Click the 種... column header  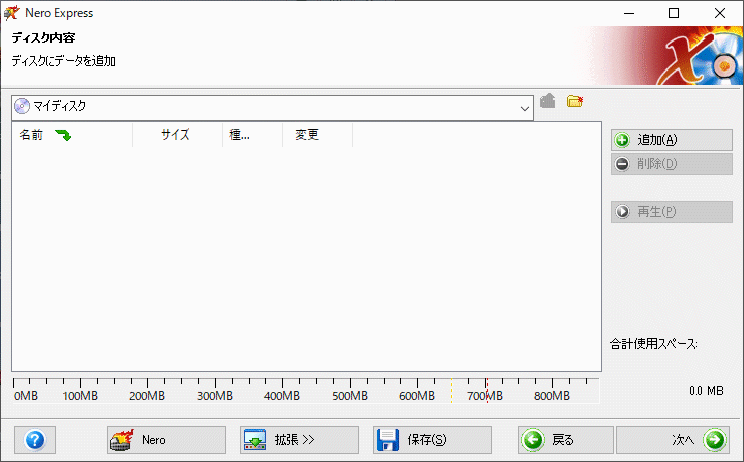click(252, 135)
